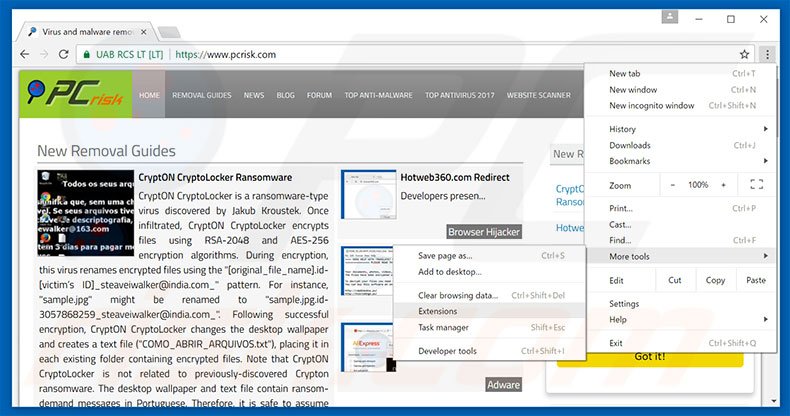Select New window menu entry
The width and height of the screenshot is (790, 416).
pyautogui.click(x=681, y=90)
